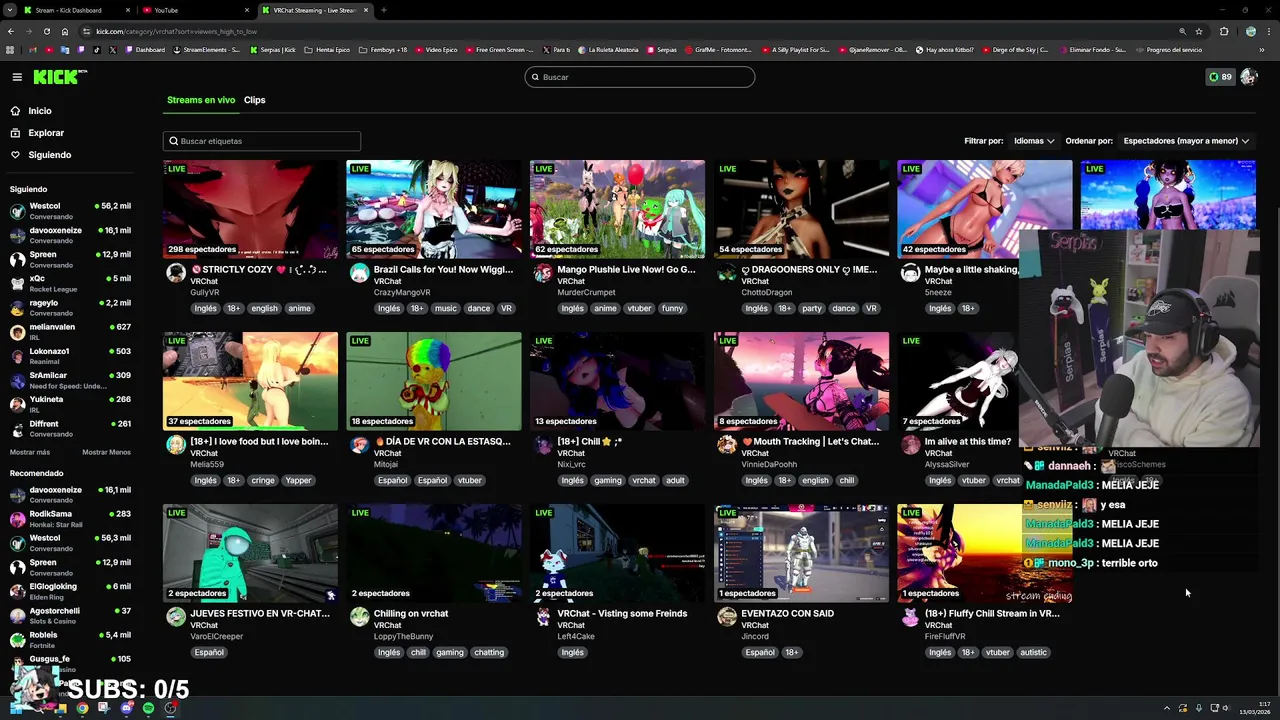
Task: Open Agostorchelli in the Recomendado list
Action: click(70, 615)
